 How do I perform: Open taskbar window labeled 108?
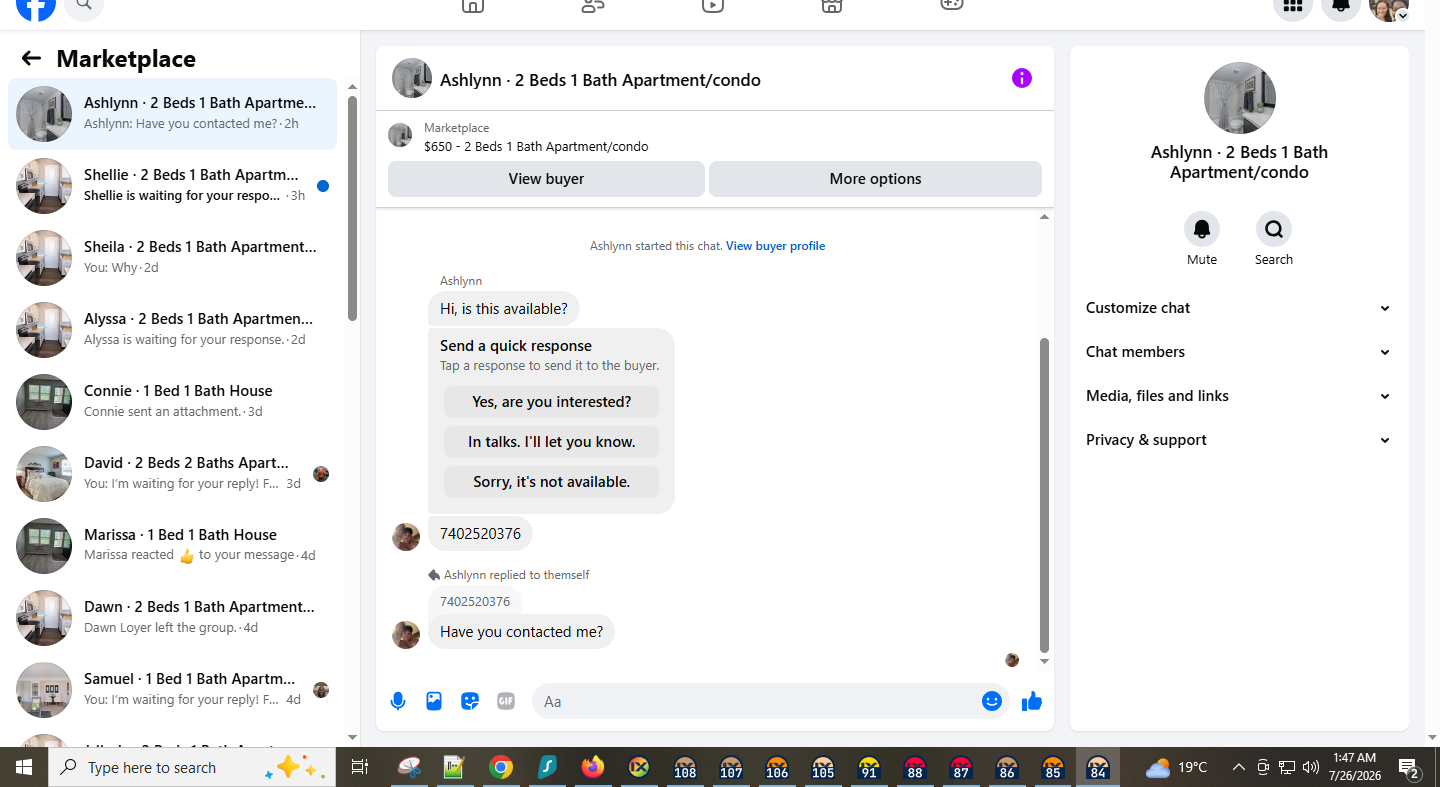[x=685, y=767]
